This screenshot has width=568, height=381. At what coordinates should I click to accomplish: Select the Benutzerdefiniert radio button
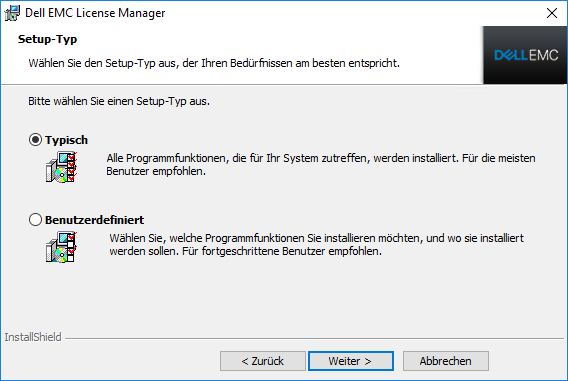pos(35,219)
